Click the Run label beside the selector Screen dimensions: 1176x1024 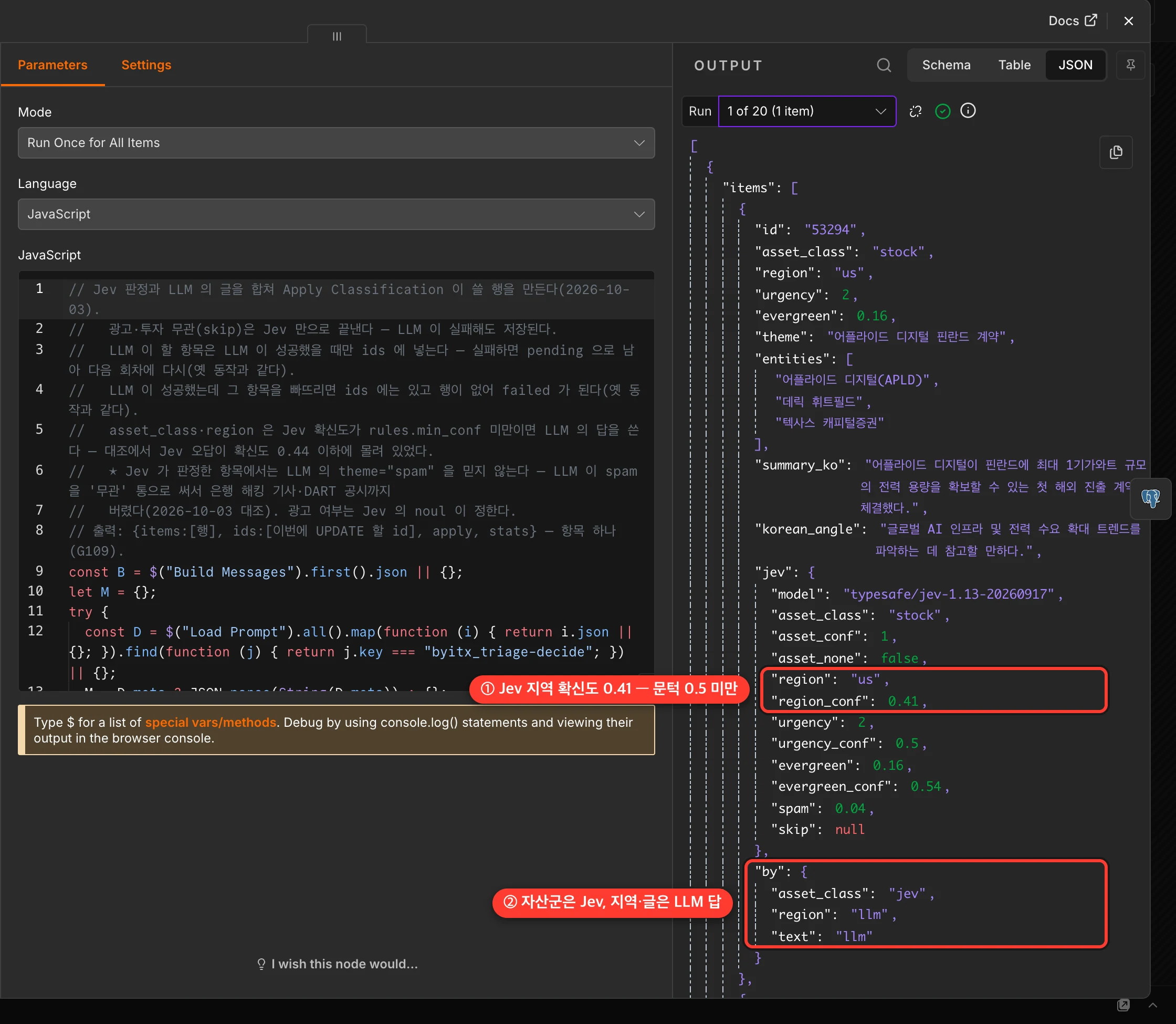pos(700,111)
